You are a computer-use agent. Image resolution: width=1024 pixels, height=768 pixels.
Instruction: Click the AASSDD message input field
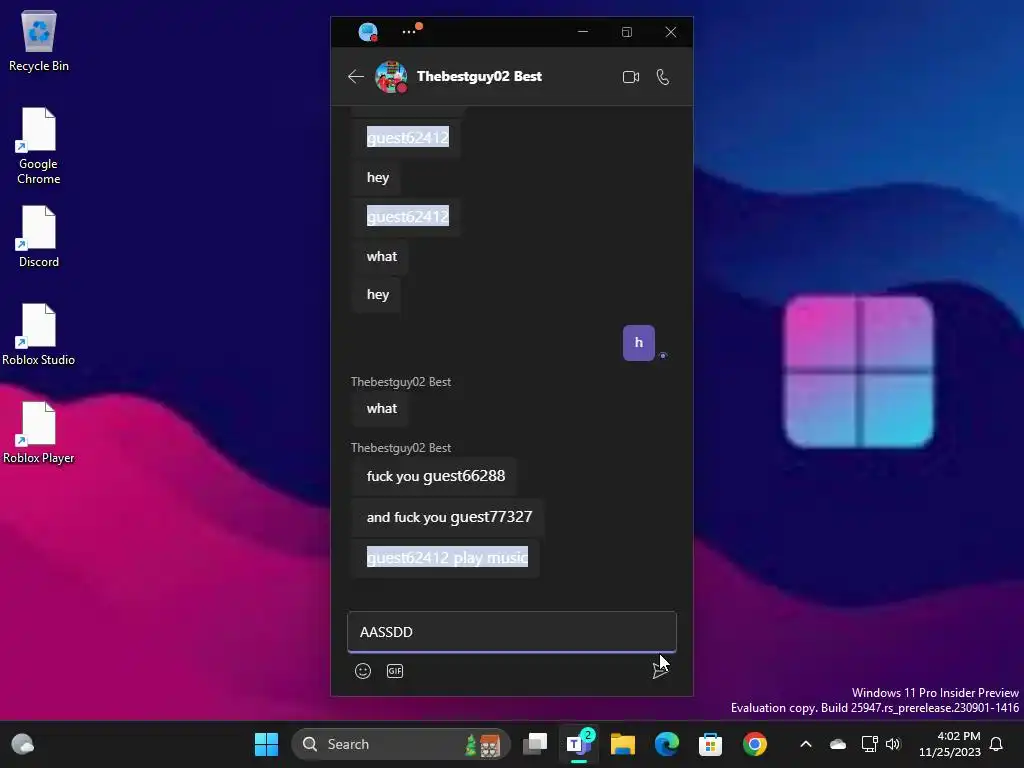512,632
